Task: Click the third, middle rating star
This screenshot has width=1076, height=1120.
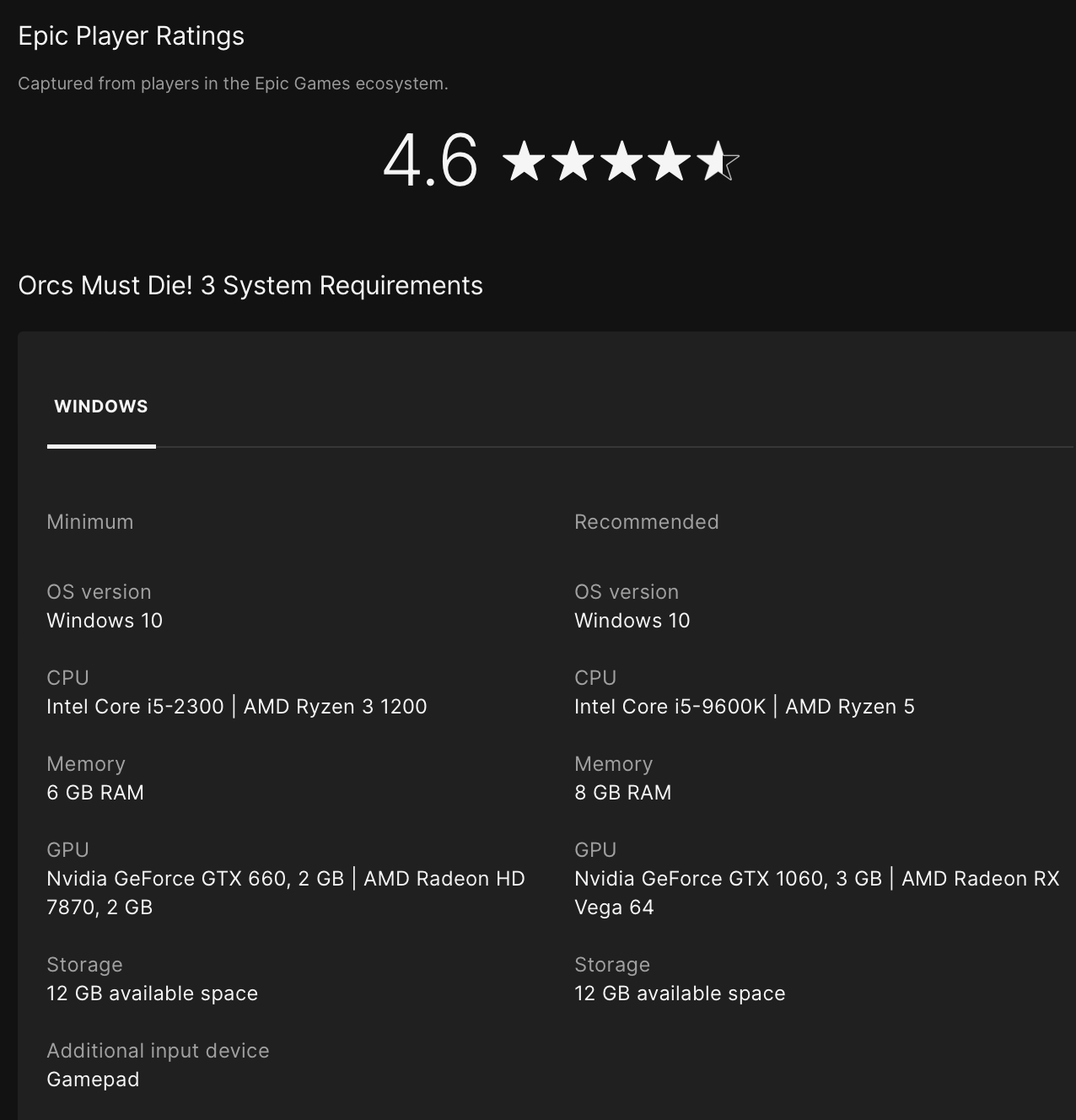Action: click(x=621, y=161)
